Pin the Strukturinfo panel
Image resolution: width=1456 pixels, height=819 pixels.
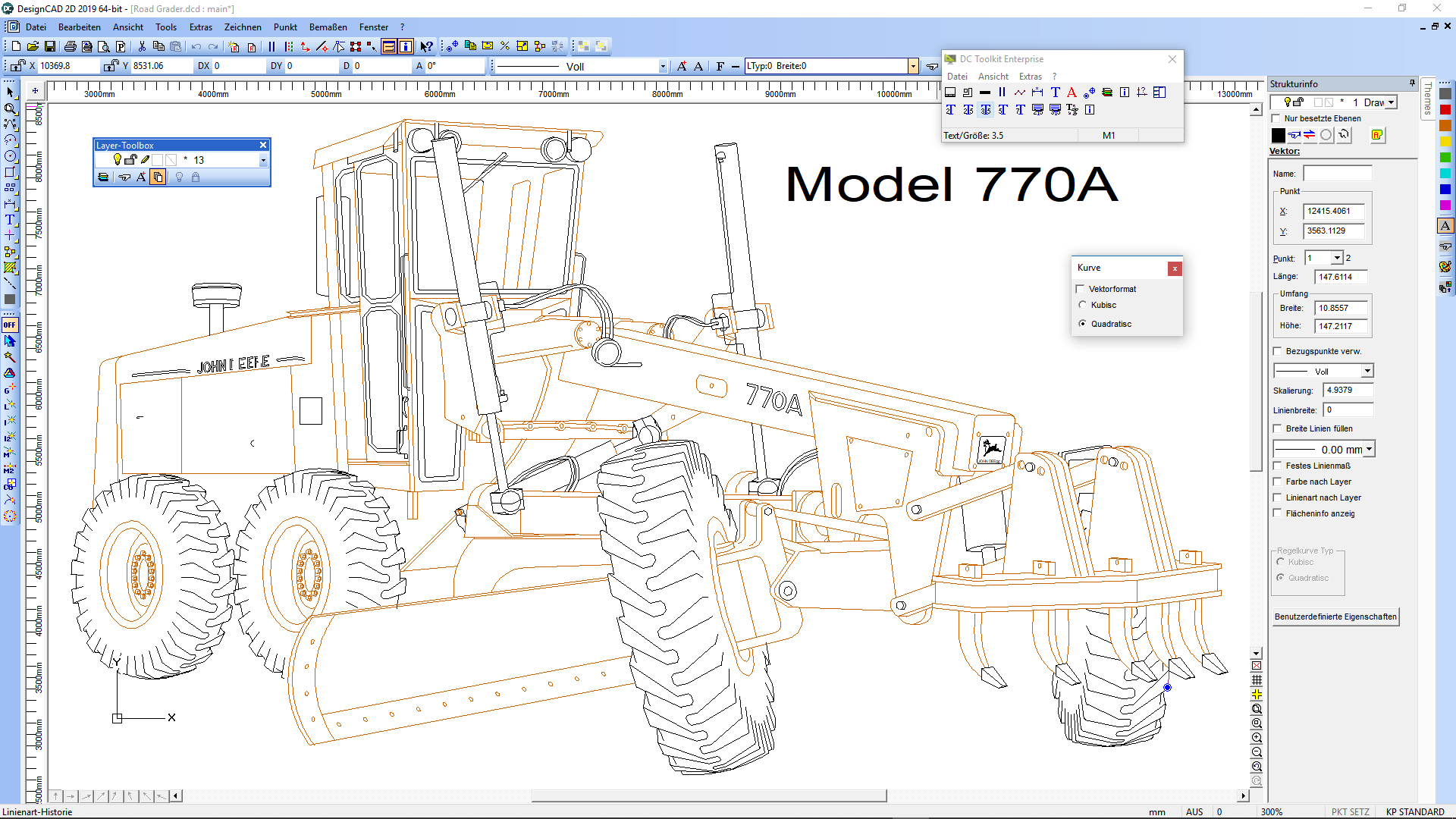click(x=1412, y=83)
